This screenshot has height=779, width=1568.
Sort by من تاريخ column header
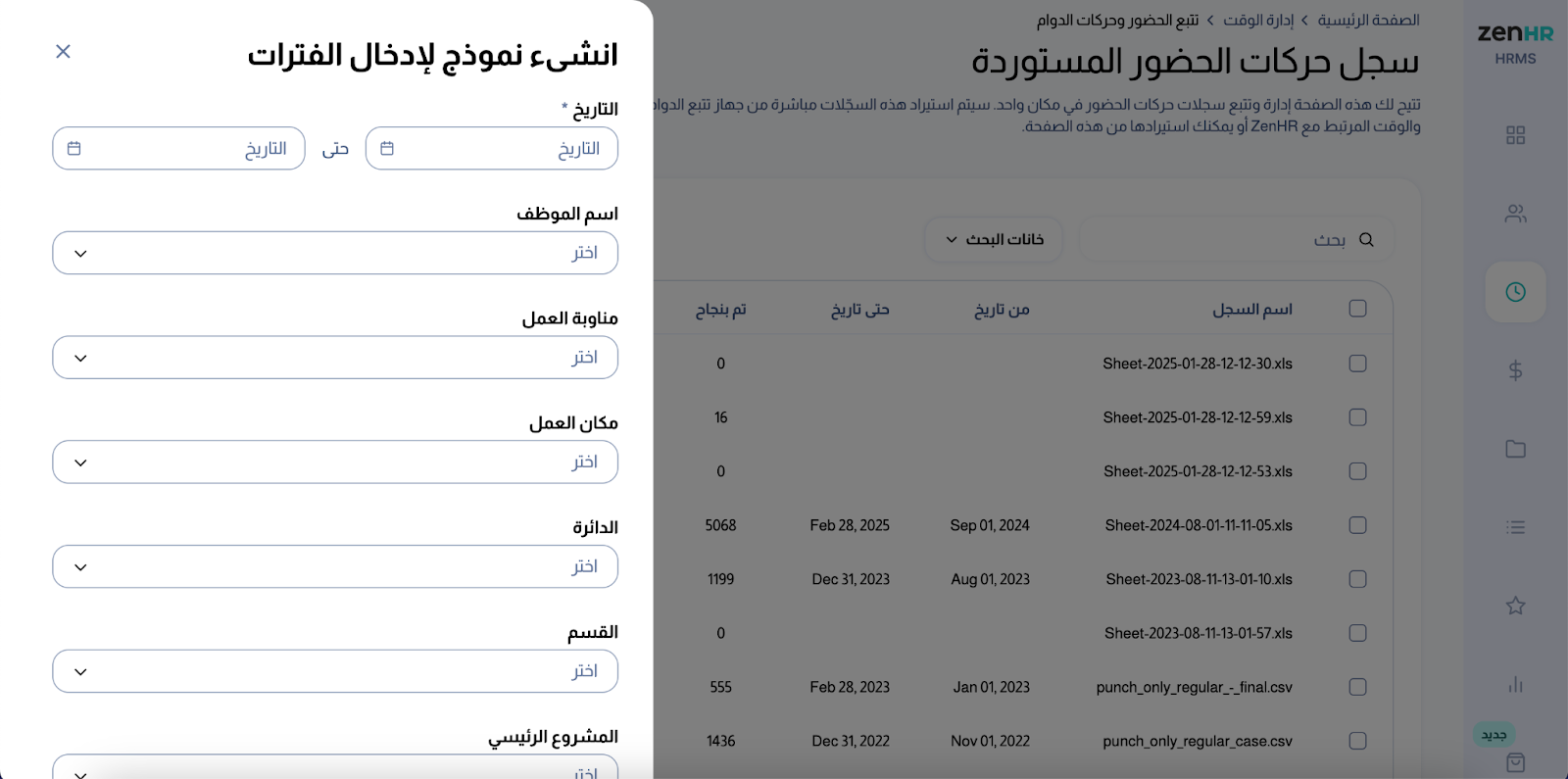click(1002, 310)
